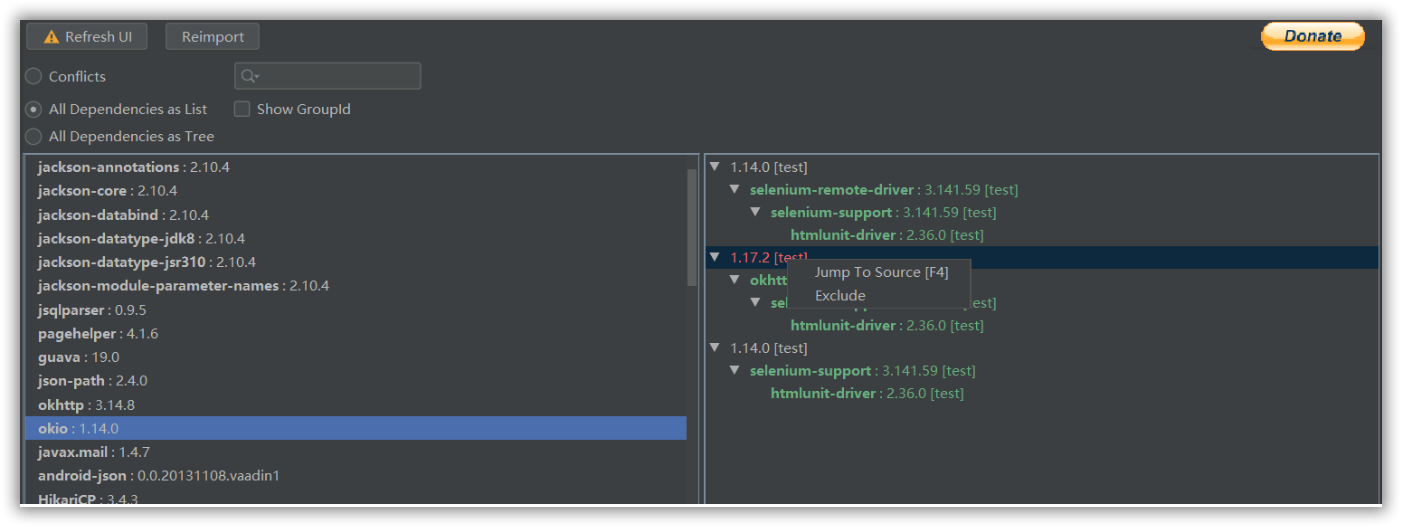The width and height of the screenshot is (1402, 527).
Task: Choose Jump To Source from context menu
Action: 881,272
